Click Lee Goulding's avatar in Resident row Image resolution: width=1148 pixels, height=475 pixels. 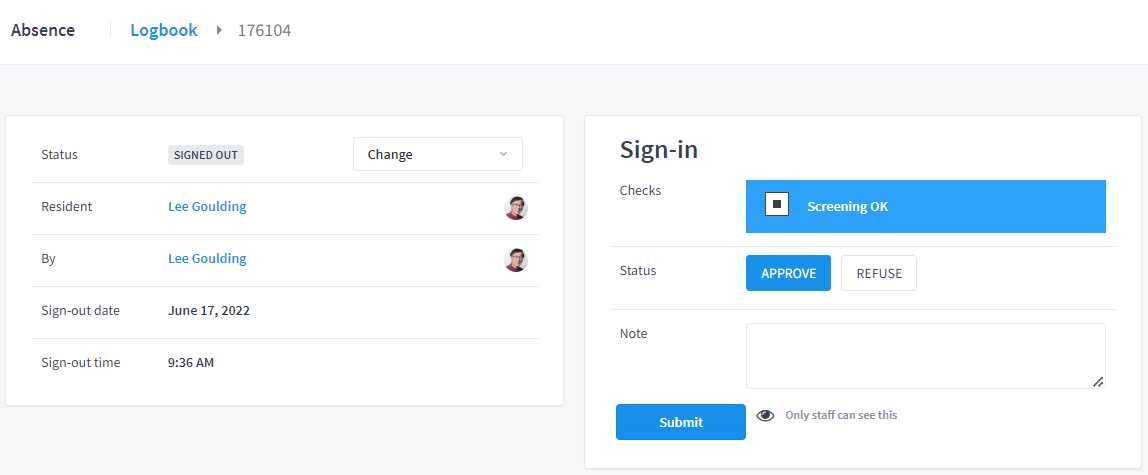[516, 208]
